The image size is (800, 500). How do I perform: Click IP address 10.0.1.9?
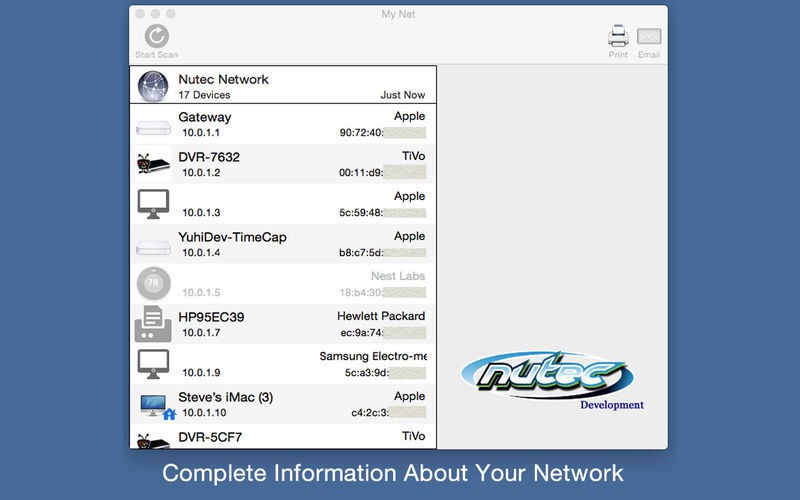point(201,372)
